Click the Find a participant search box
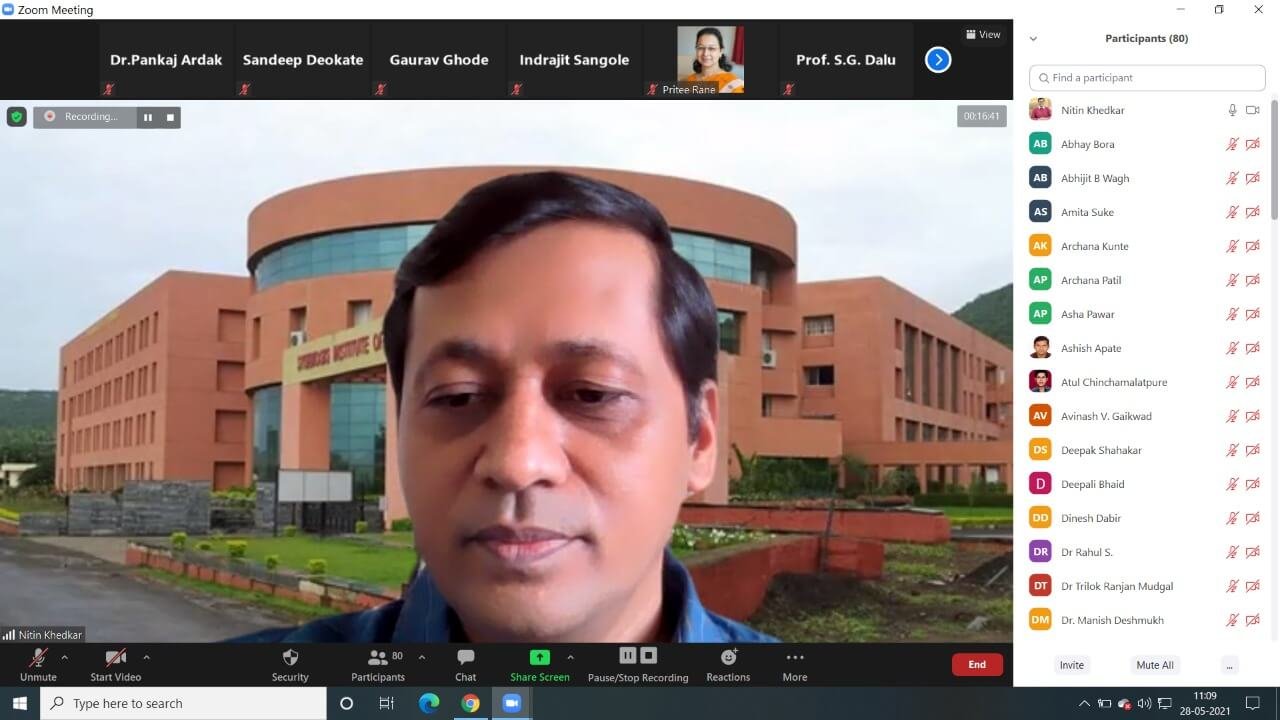This screenshot has height=720, width=1280. (1147, 77)
